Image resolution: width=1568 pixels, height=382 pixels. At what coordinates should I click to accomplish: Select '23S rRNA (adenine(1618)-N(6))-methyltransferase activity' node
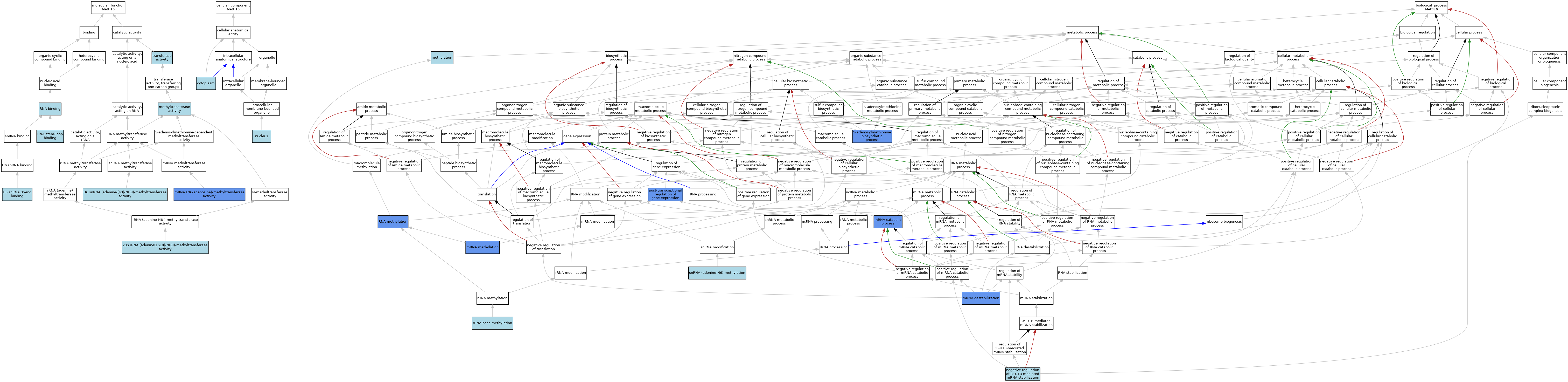point(165,247)
